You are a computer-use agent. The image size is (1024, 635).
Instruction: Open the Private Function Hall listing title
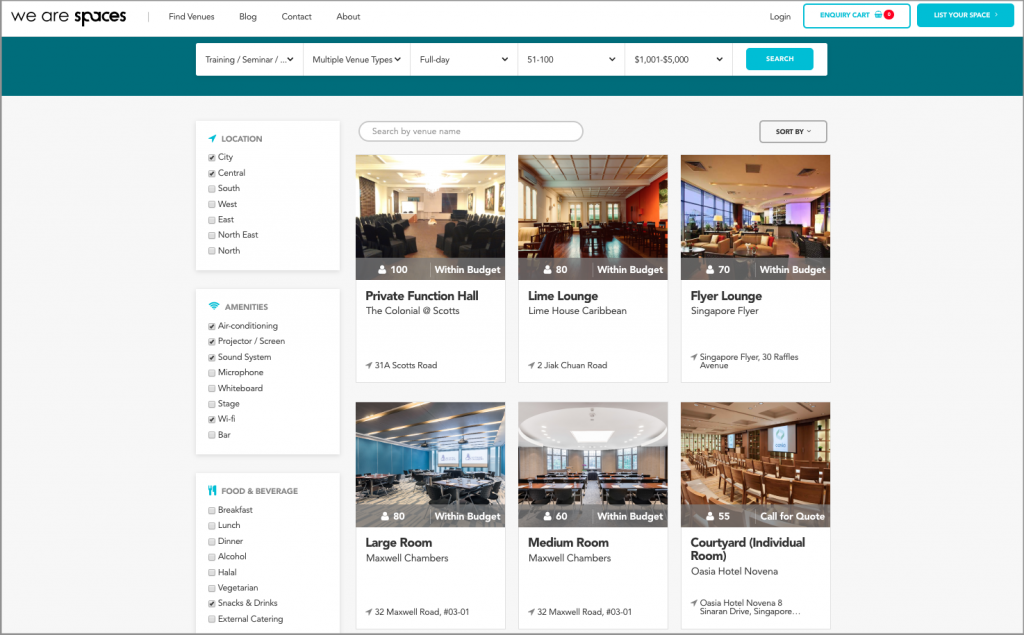(x=422, y=296)
